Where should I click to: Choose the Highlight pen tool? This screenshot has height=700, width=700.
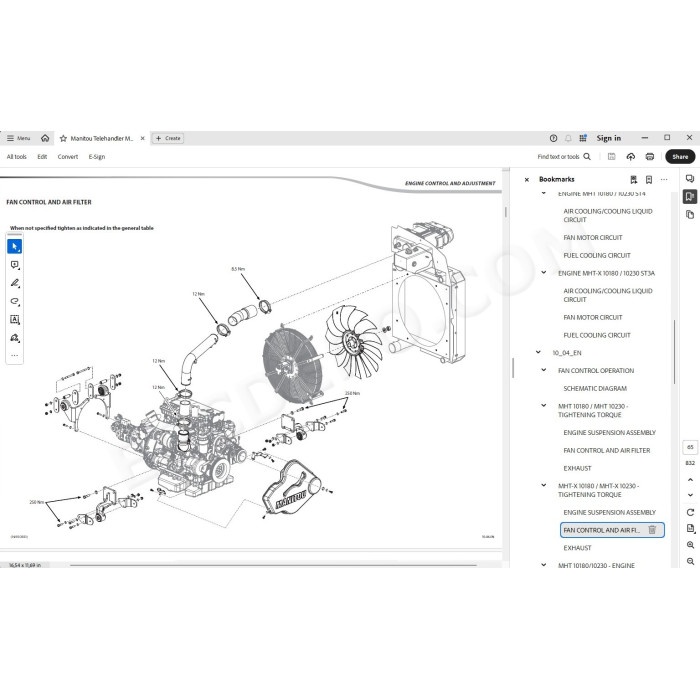[x=15, y=283]
